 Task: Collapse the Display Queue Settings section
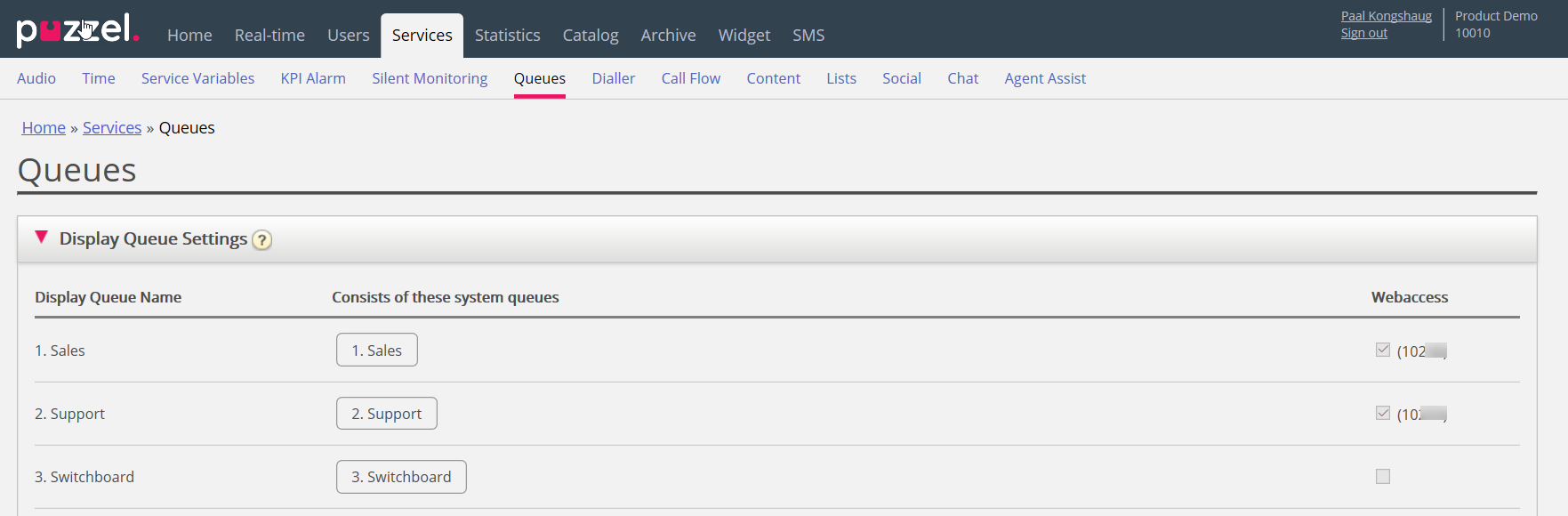point(41,238)
